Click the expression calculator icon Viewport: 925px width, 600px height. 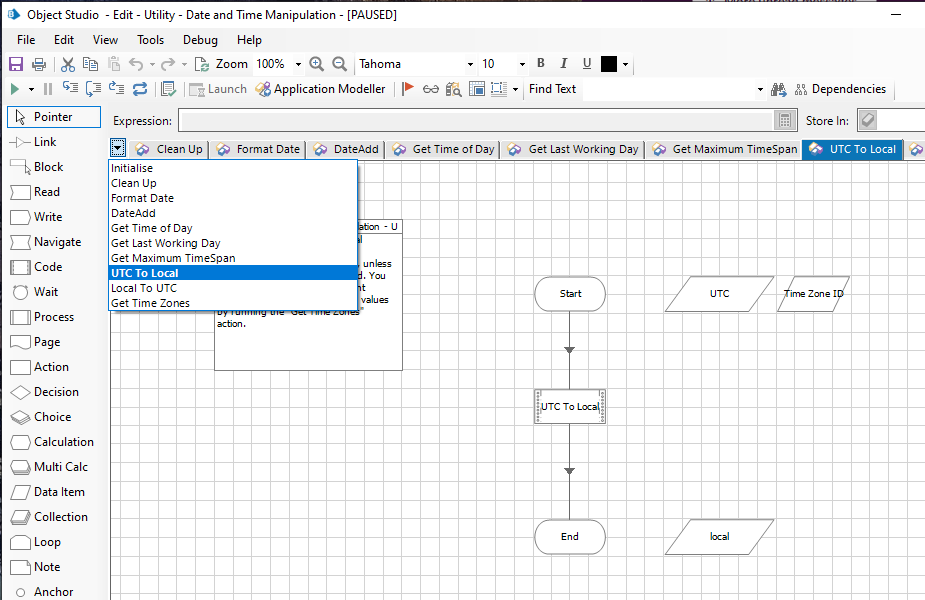[786, 121]
